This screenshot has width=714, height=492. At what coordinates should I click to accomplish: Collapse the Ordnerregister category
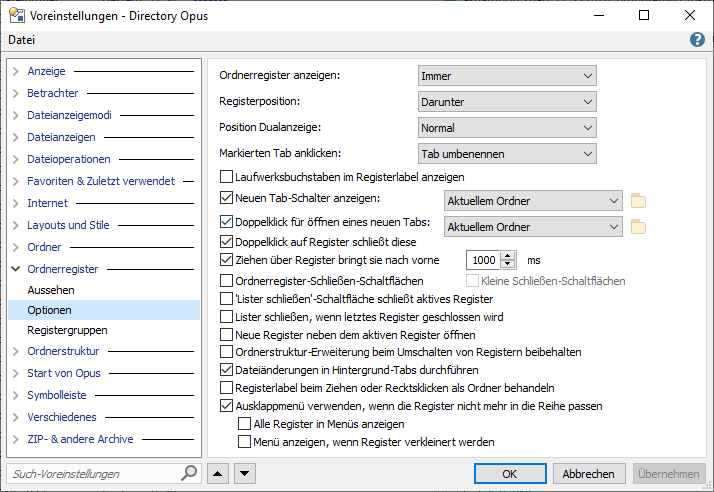[16, 269]
